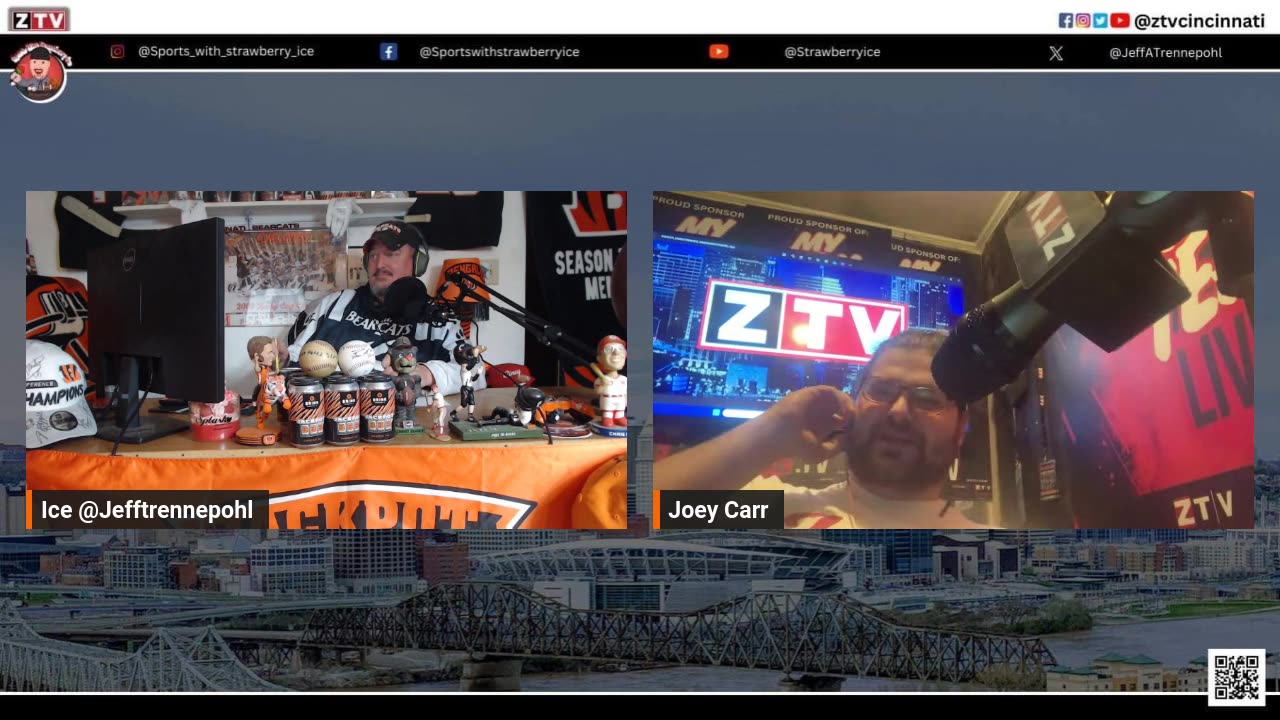1280x720 pixels.
Task: Click the YouTube icon beside @Strawberryice
Action: tap(719, 52)
